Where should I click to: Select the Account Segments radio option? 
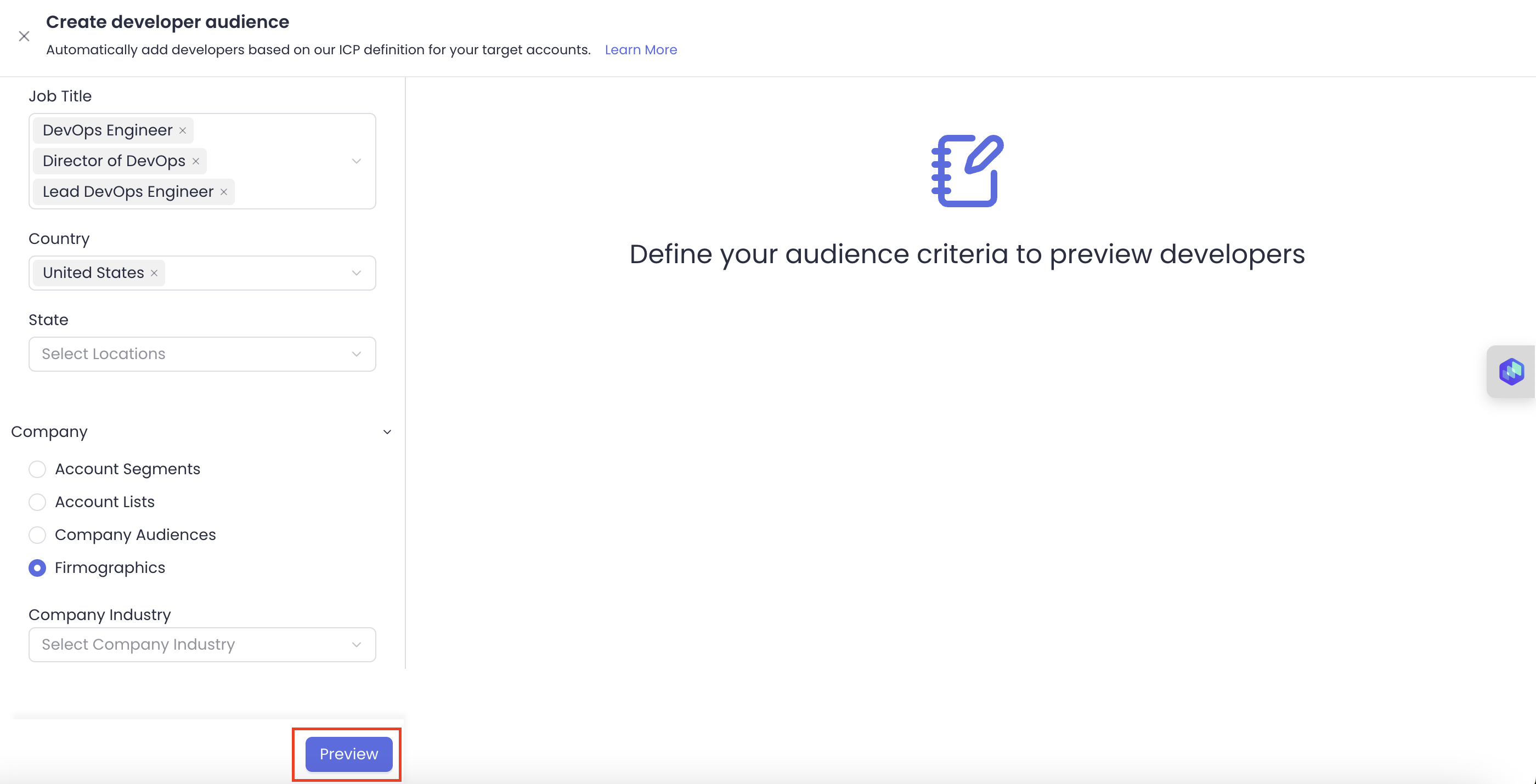[x=37, y=469]
